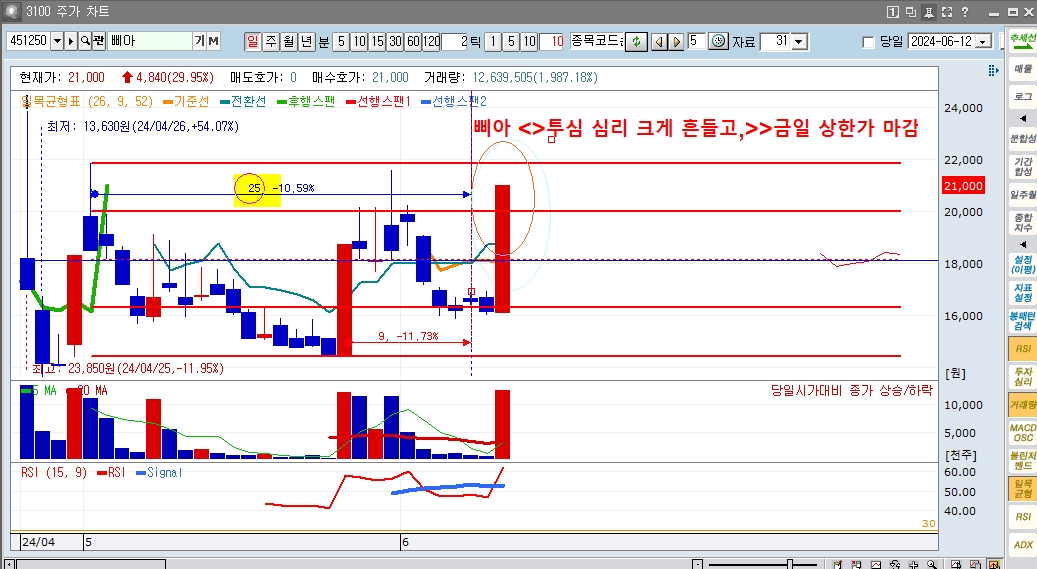Toggle weekly 주 chart period
The height and width of the screenshot is (569, 1037).
[270, 42]
